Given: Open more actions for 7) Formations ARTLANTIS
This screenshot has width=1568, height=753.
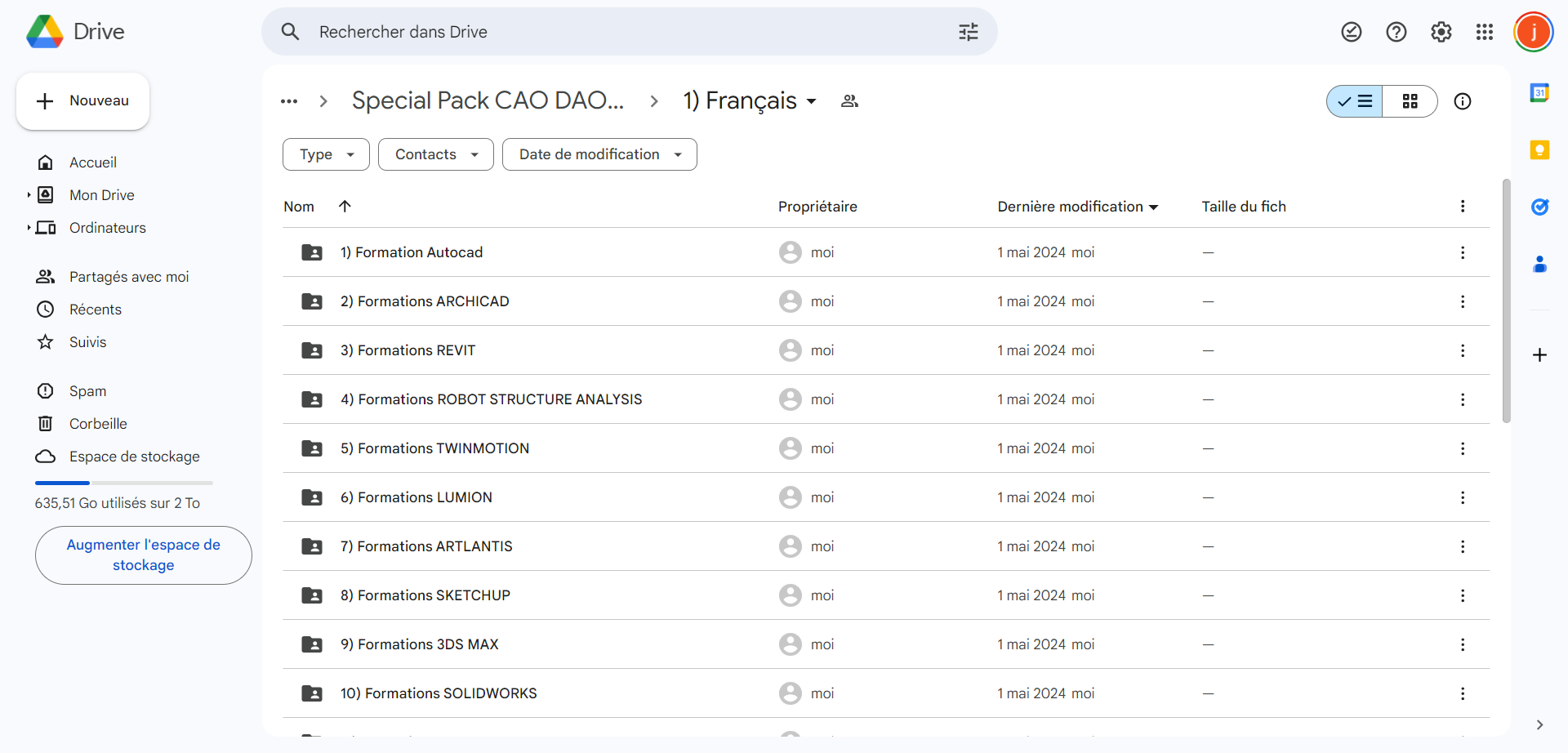Looking at the screenshot, I should click(x=1463, y=546).
